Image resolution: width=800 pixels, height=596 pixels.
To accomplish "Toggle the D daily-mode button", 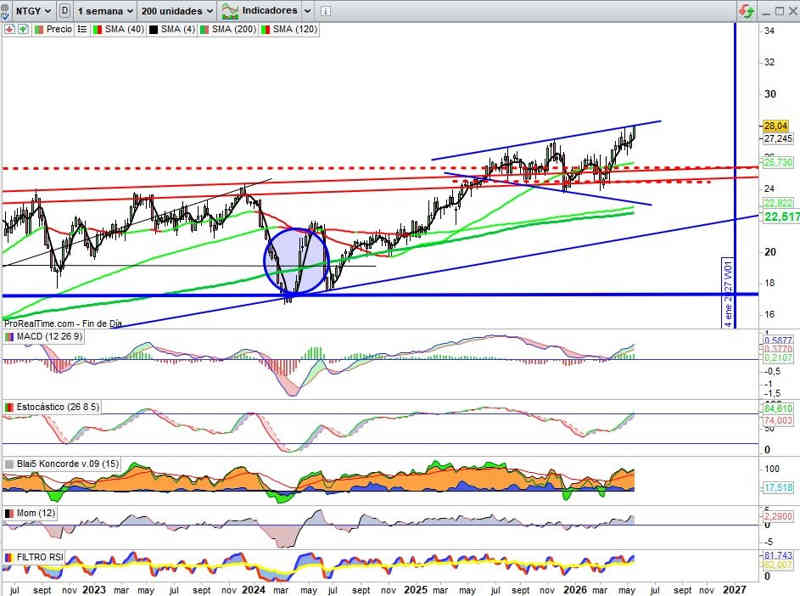I will [x=65, y=10].
